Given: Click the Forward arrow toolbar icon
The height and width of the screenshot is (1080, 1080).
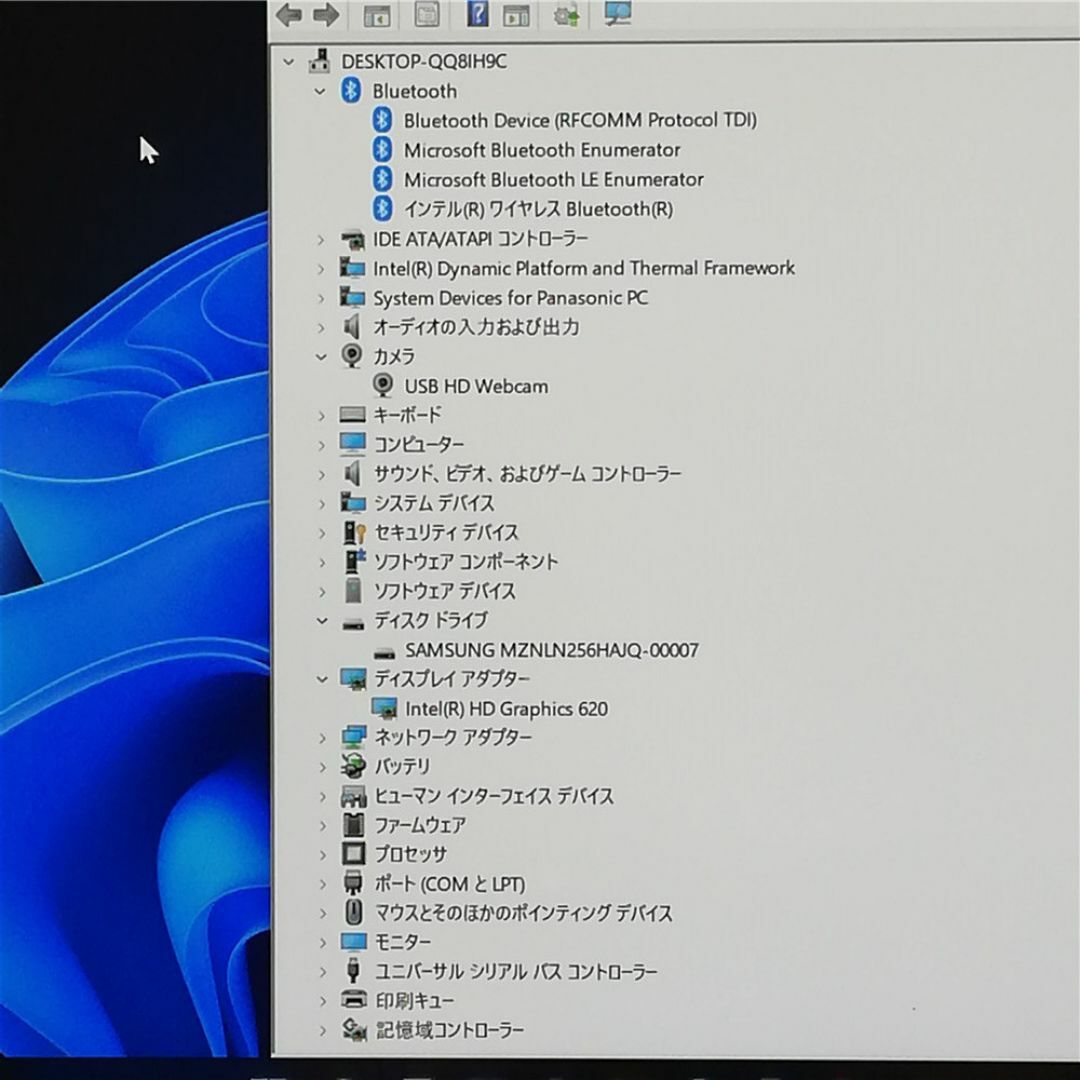Looking at the screenshot, I should [326, 14].
